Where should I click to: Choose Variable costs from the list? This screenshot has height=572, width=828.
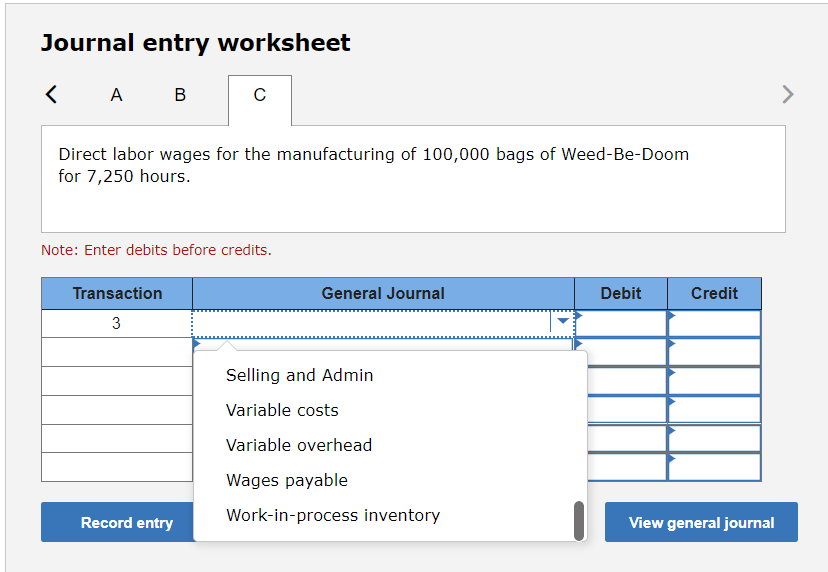tap(282, 410)
